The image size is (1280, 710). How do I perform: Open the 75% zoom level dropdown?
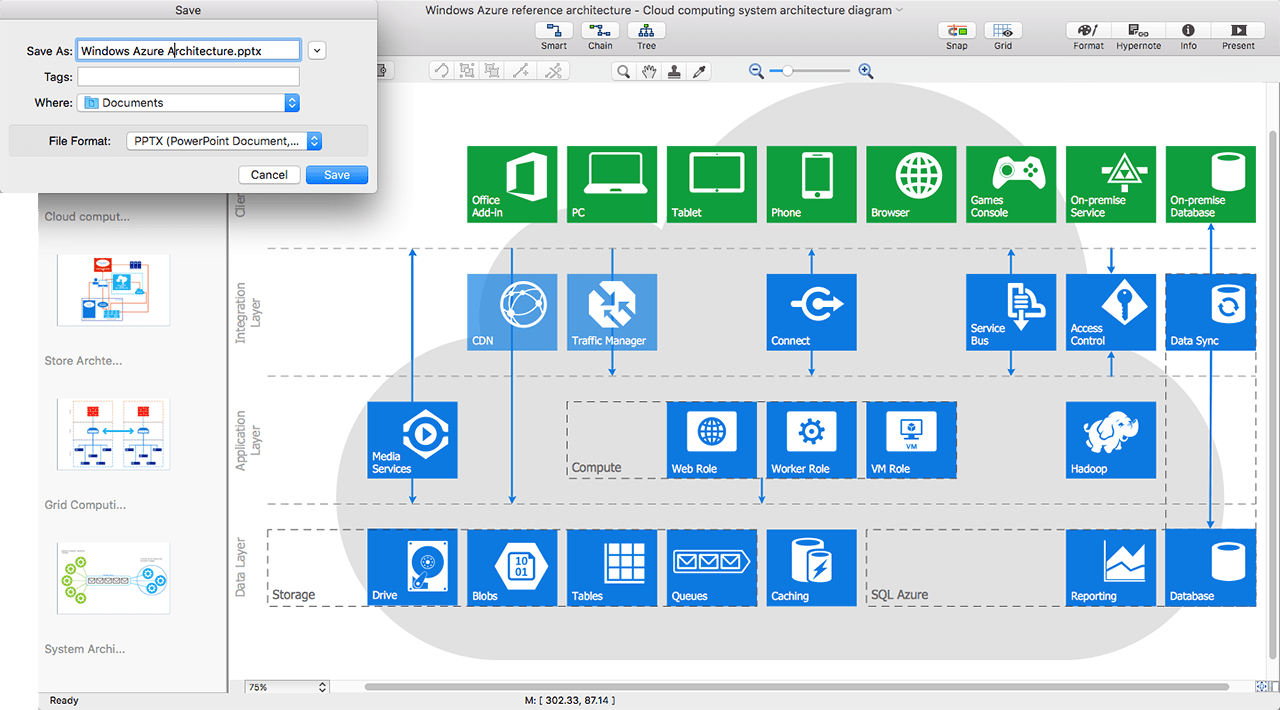pyautogui.click(x=287, y=687)
